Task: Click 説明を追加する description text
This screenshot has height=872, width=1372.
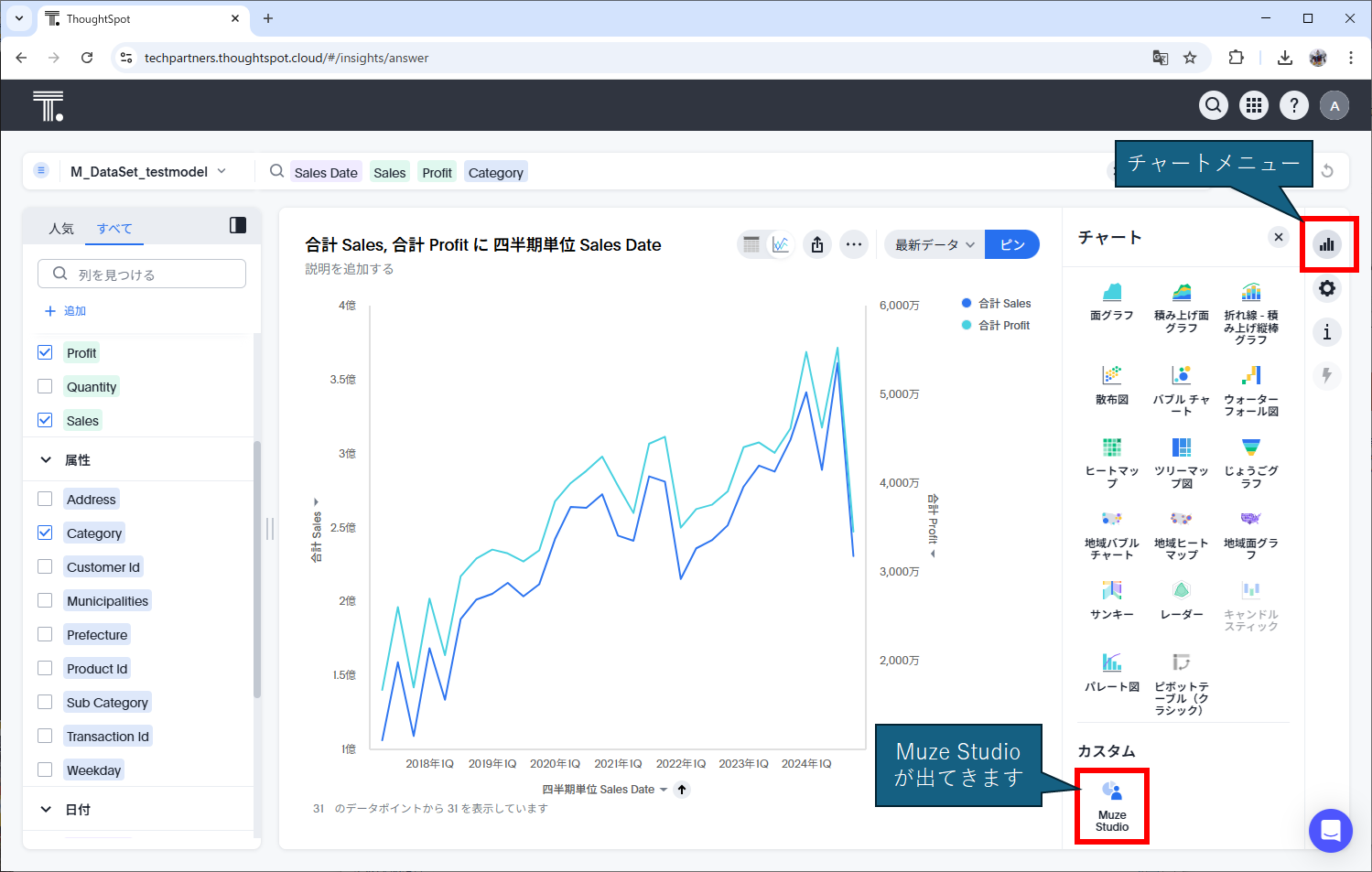Action: pos(350,269)
